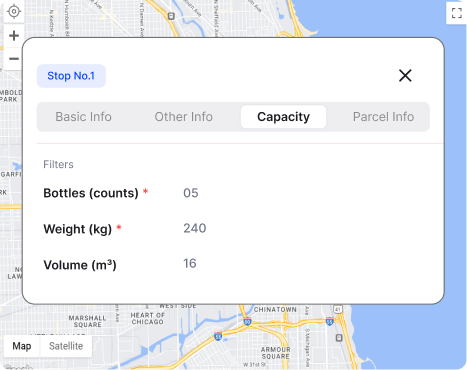The height and width of the screenshot is (370, 467).
Task: Click the Weight value 240
Action: (x=195, y=228)
